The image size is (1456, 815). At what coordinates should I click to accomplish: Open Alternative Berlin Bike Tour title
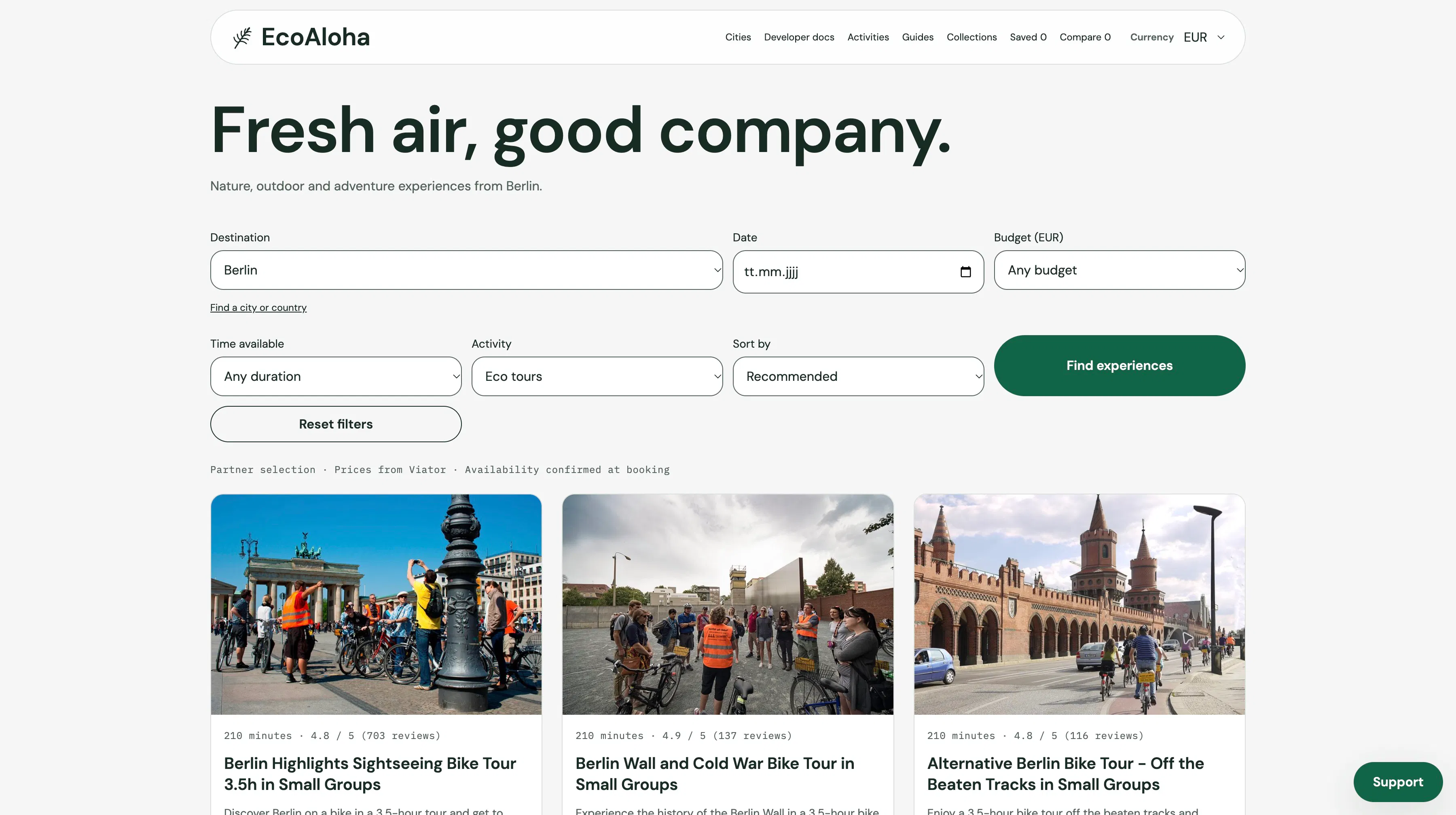1065,774
